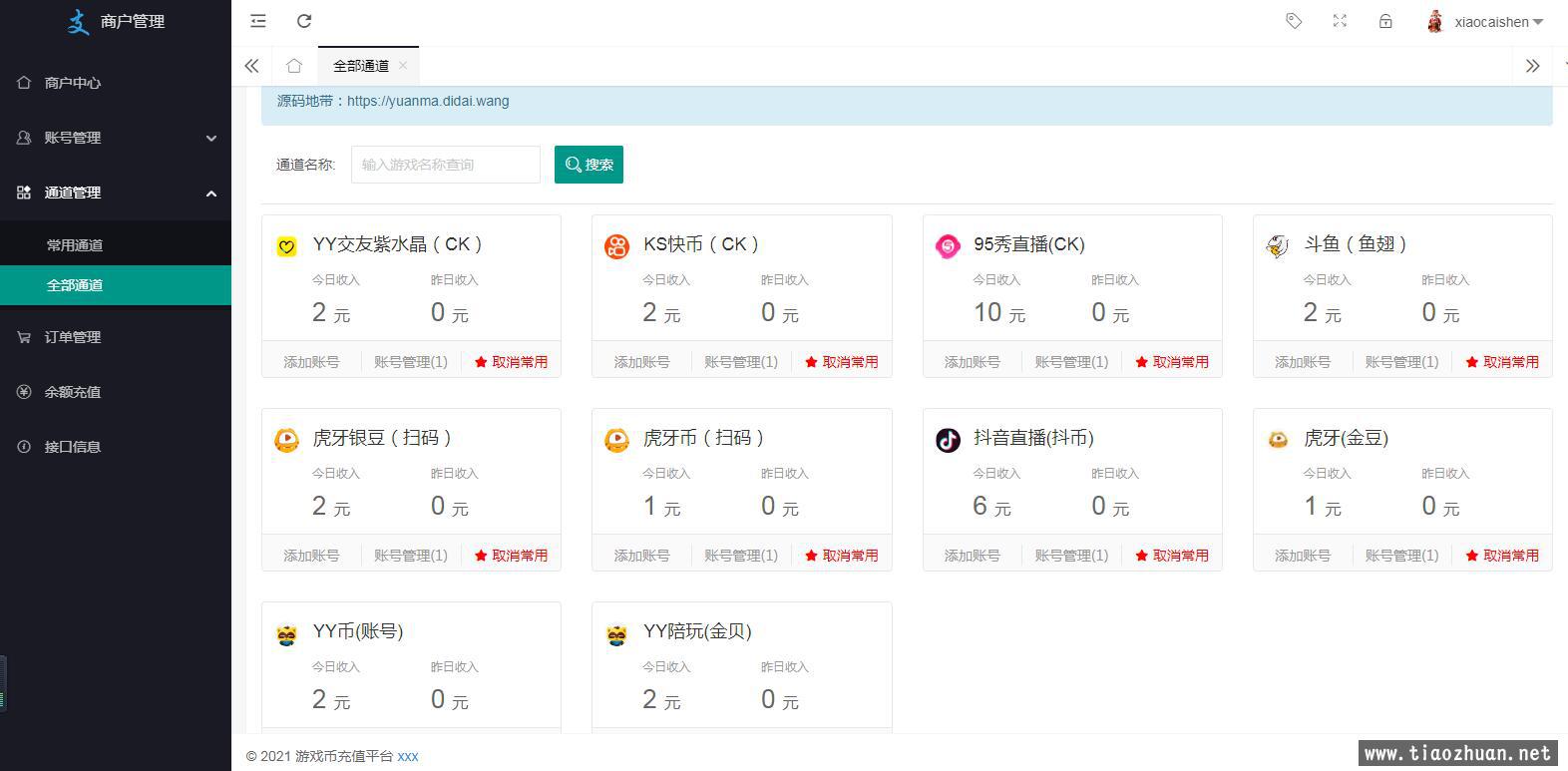
Task: Unfavorite 斗鱼（鱼翅）with 取消常用
Action: (x=1502, y=362)
